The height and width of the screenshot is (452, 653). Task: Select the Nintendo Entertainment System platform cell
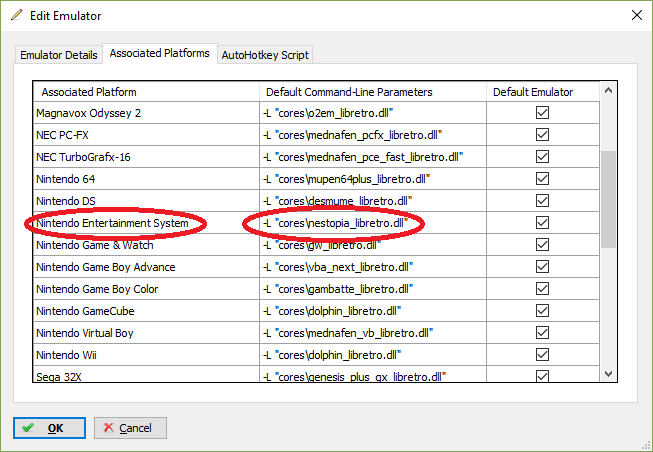(x=146, y=223)
